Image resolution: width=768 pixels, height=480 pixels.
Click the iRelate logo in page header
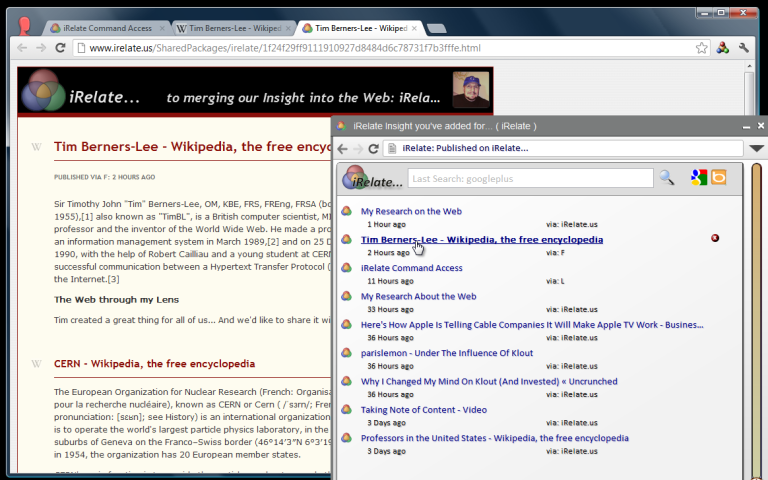(x=43, y=90)
